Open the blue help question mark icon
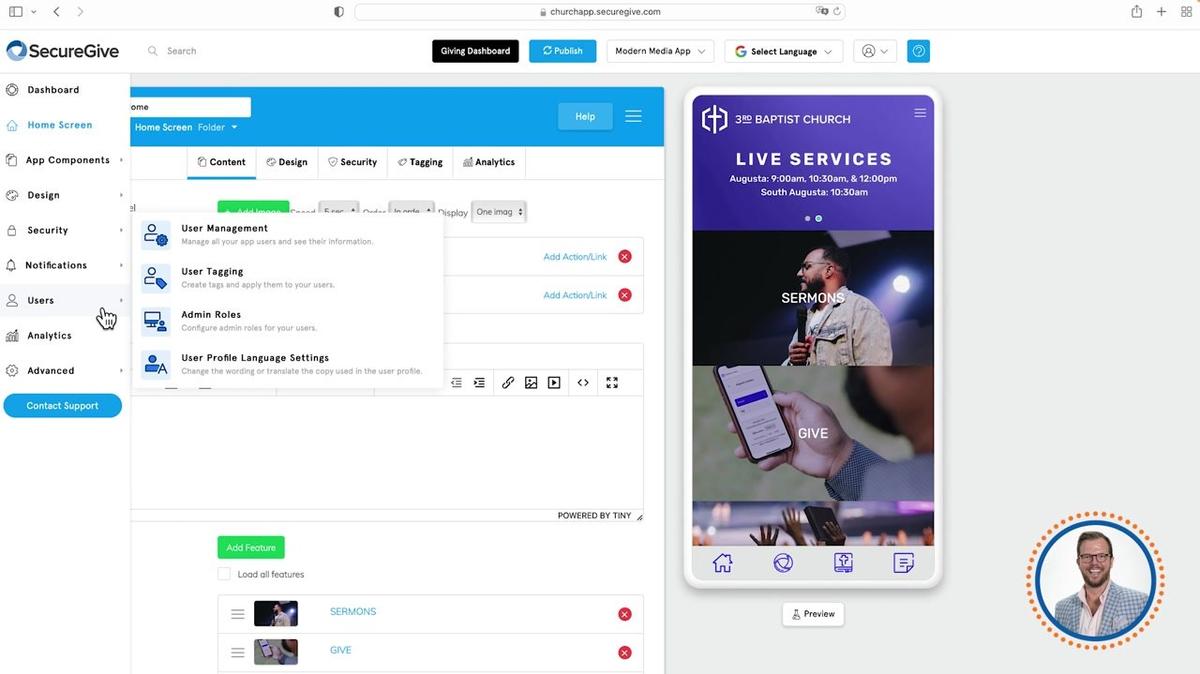 (918, 50)
